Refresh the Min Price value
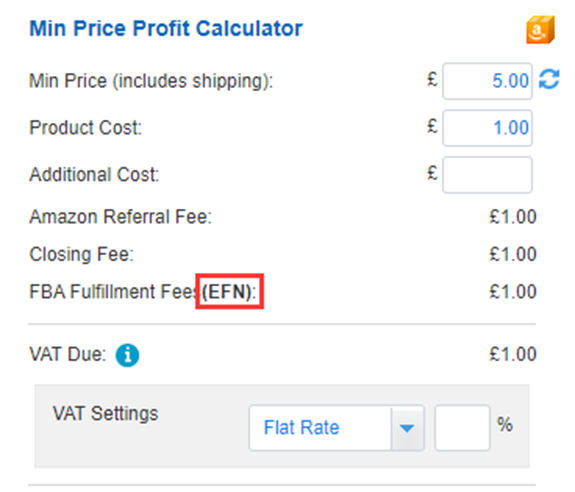575x492 pixels. [x=549, y=79]
